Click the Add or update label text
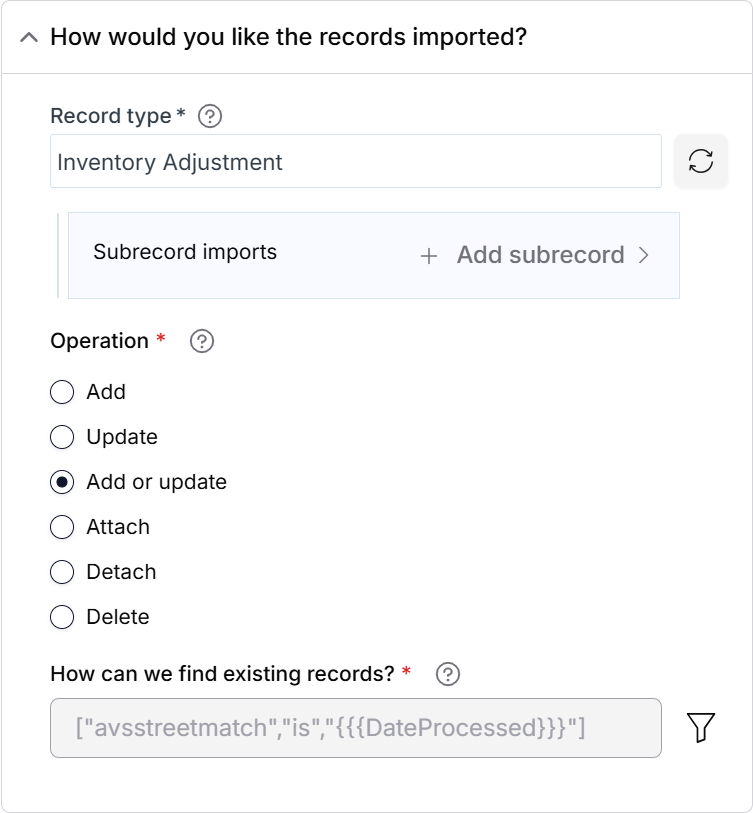This screenshot has width=753, height=813. [157, 482]
